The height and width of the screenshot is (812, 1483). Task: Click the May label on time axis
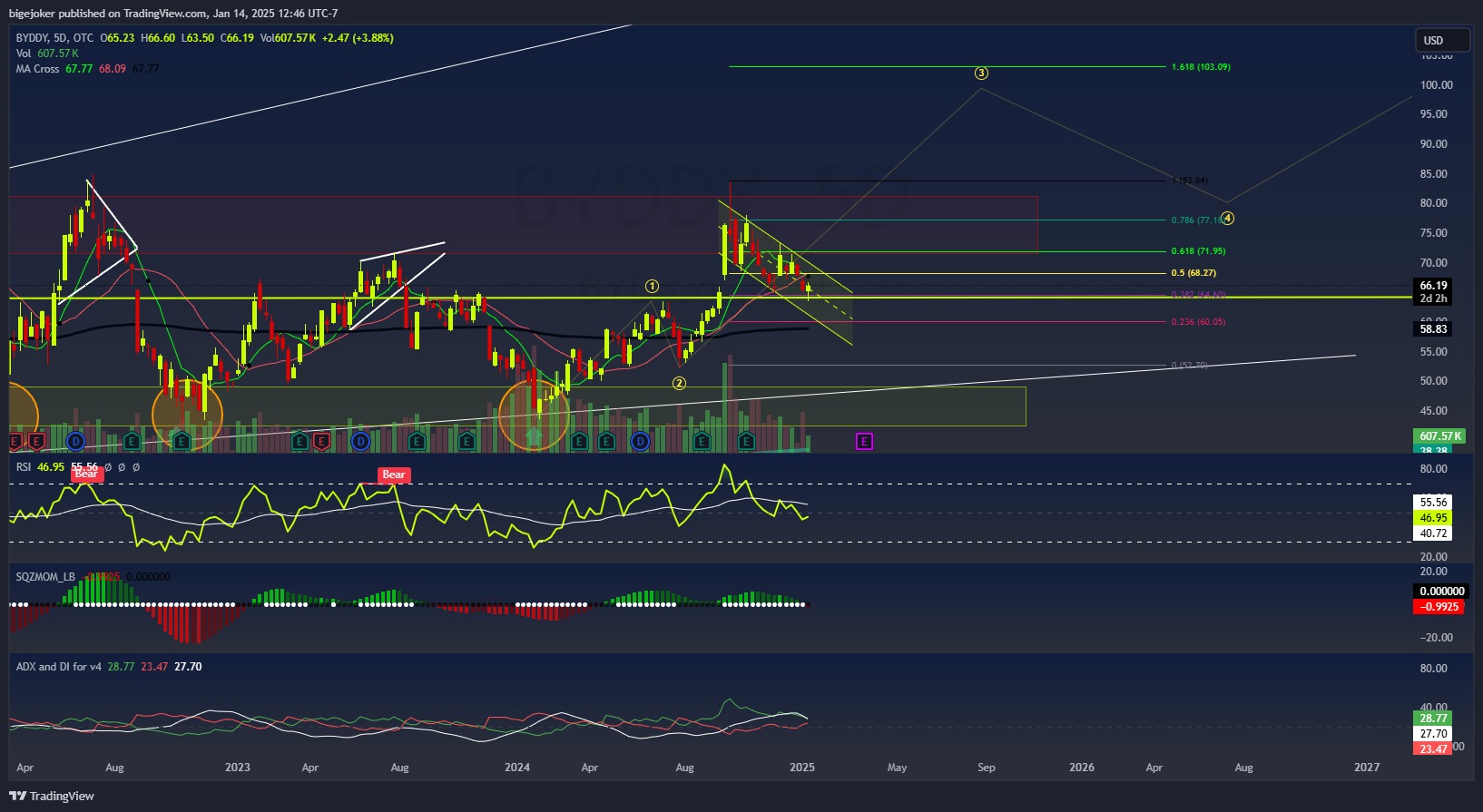[x=897, y=768]
